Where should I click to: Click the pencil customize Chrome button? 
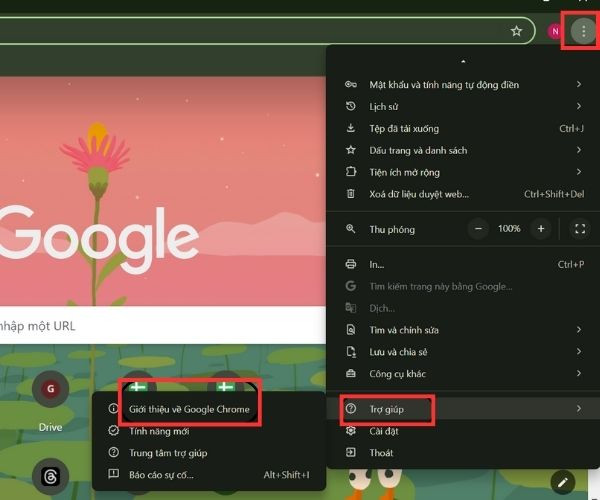(562, 483)
